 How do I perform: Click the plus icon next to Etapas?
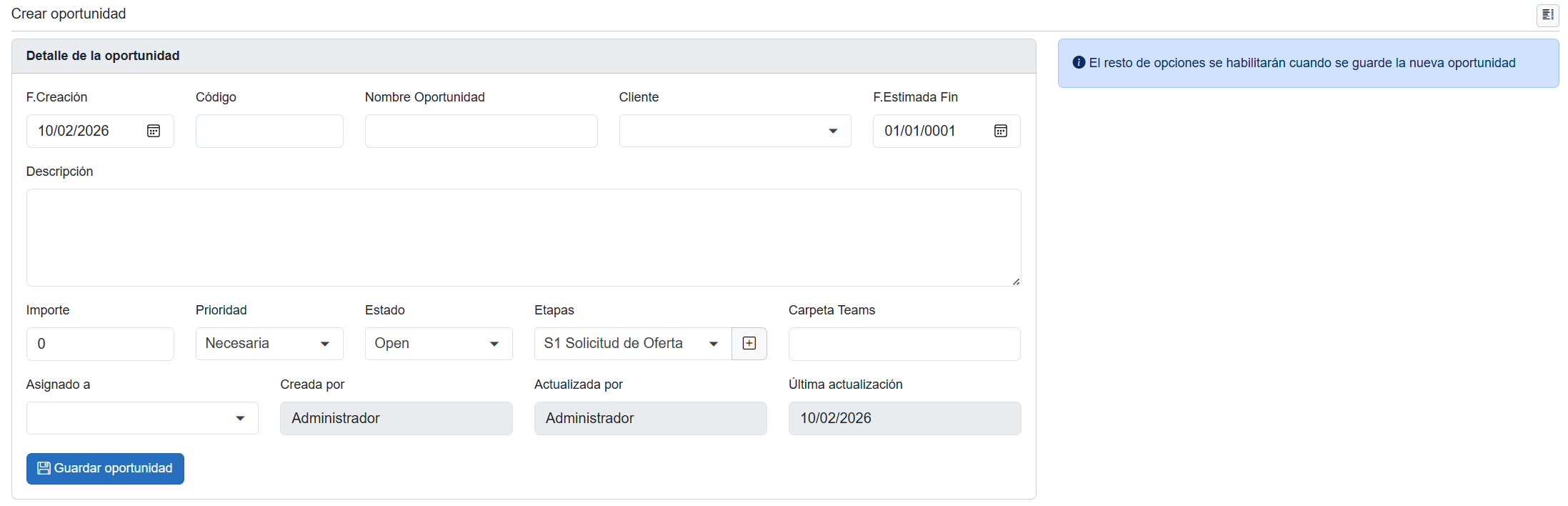pos(749,344)
